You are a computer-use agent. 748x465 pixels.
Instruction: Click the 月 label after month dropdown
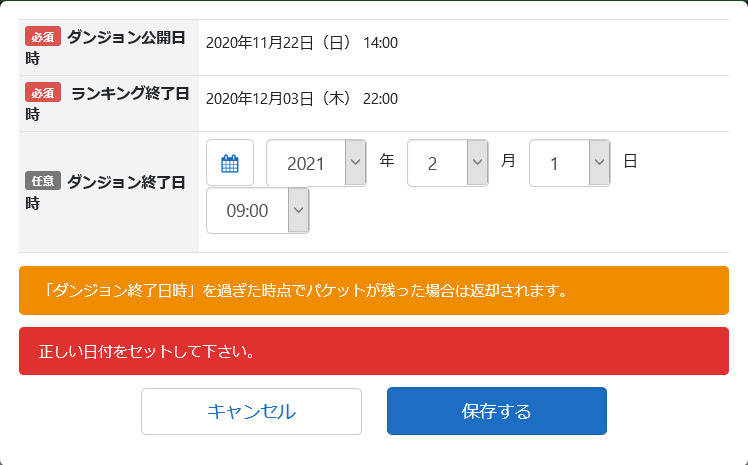(508, 160)
